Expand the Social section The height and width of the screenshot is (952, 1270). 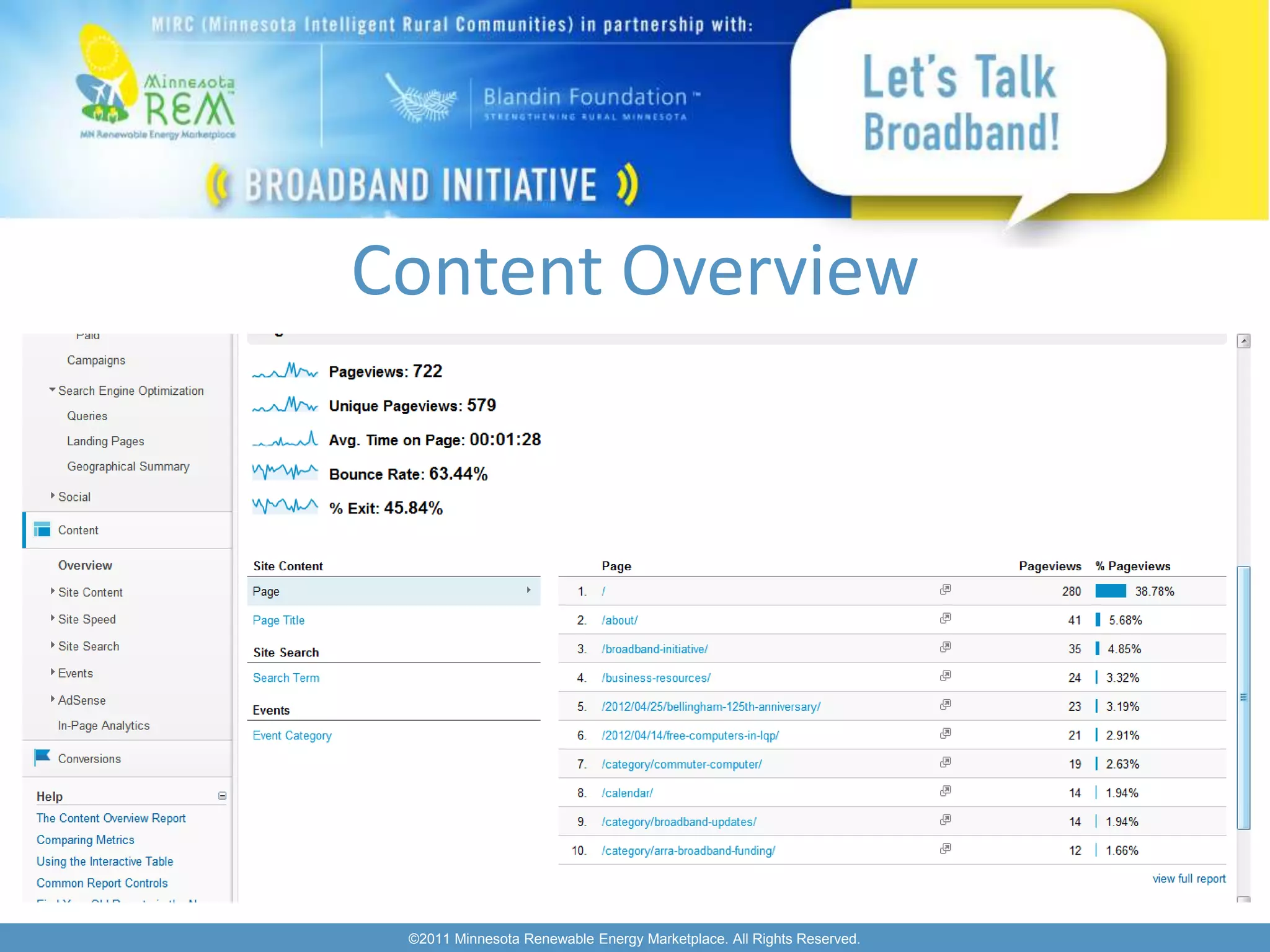click(x=52, y=496)
